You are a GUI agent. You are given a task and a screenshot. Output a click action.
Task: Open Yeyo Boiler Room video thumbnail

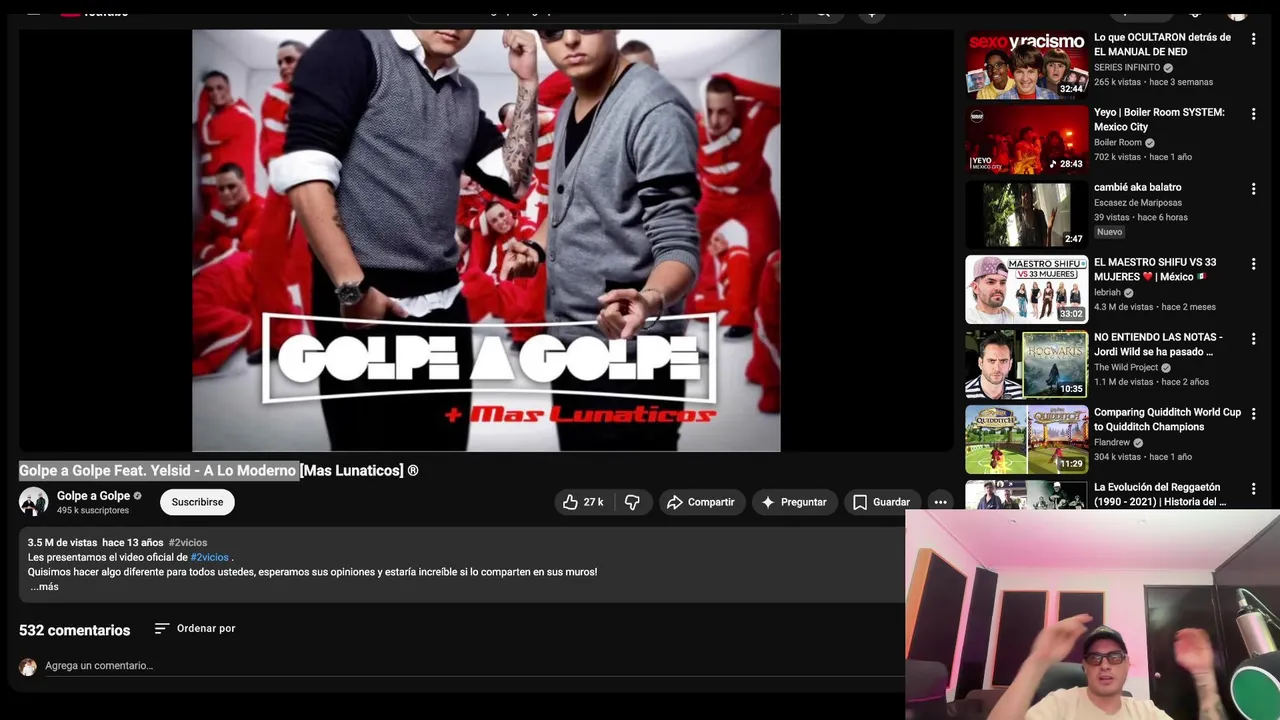tap(1026, 140)
